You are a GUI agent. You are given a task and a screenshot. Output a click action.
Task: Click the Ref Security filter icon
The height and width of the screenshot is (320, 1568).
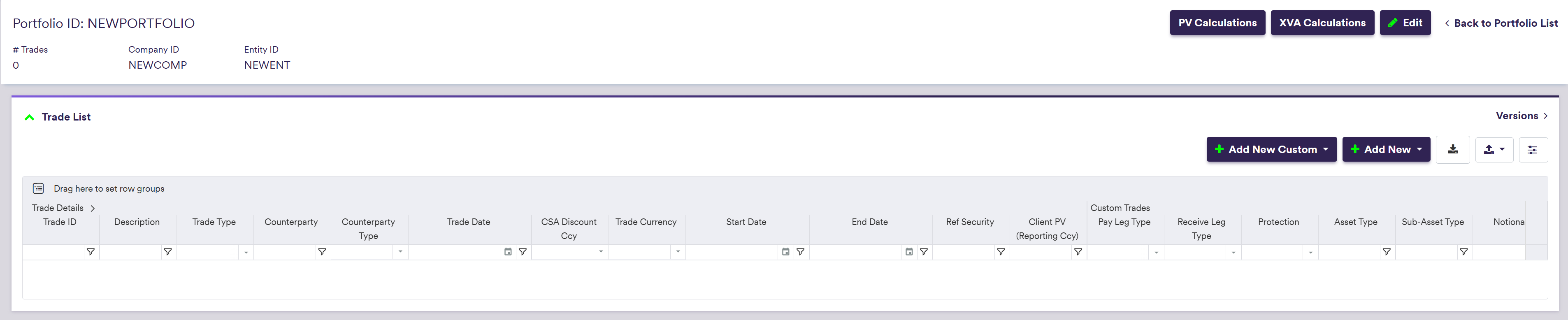tap(1001, 252)
